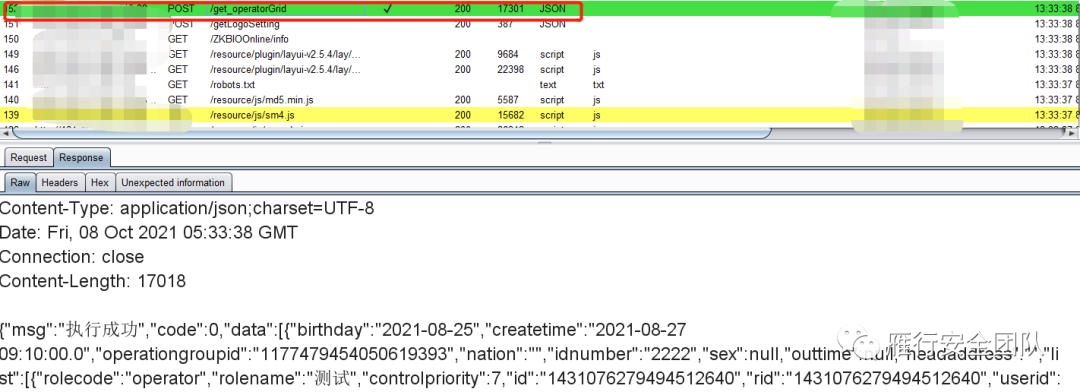Click the checkmark in the get_operatorGrid row

click(x=387, y=9)
